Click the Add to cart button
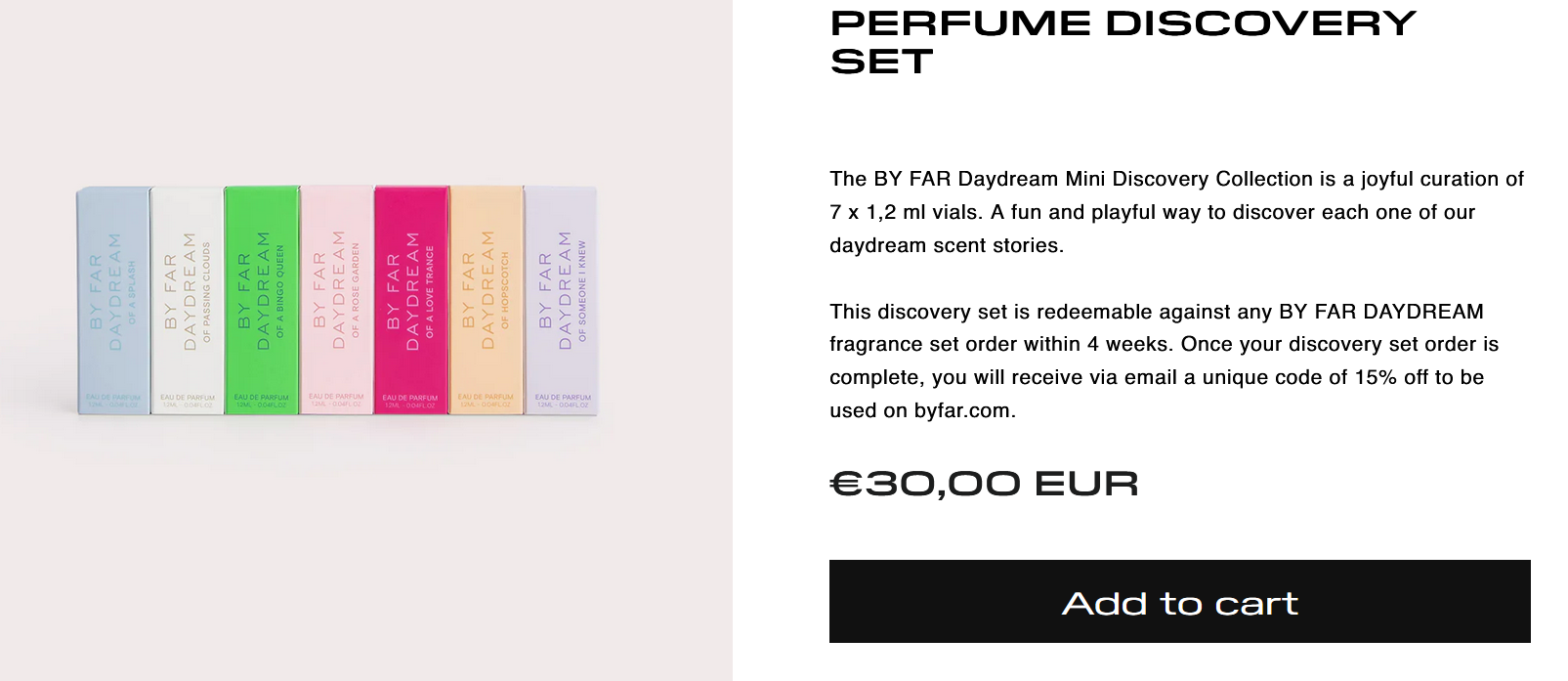The width and height of the screenshot is (1568, 681). (1179, 601)
